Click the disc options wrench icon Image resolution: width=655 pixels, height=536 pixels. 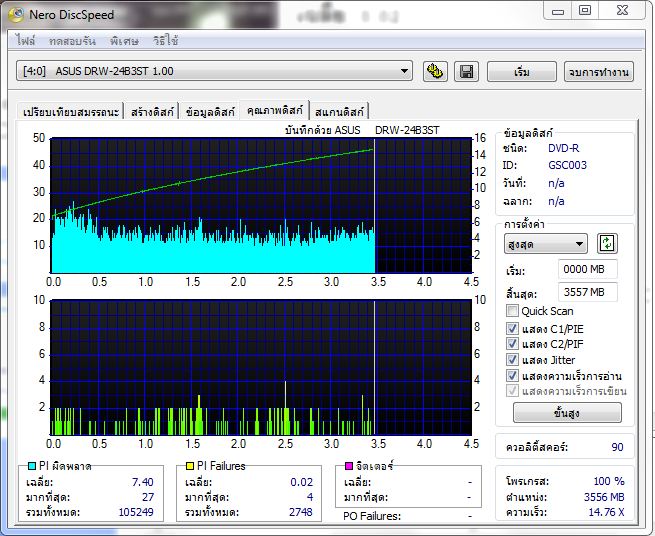tap(435, 71)
